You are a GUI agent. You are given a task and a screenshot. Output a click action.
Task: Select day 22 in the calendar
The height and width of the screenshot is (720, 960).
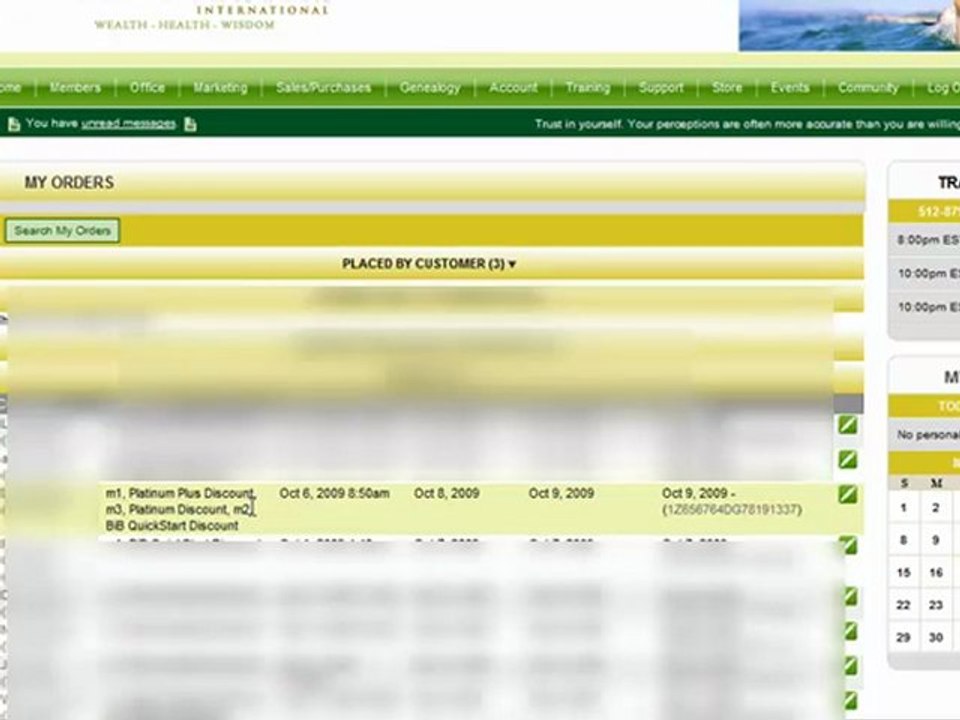point(904,605)
